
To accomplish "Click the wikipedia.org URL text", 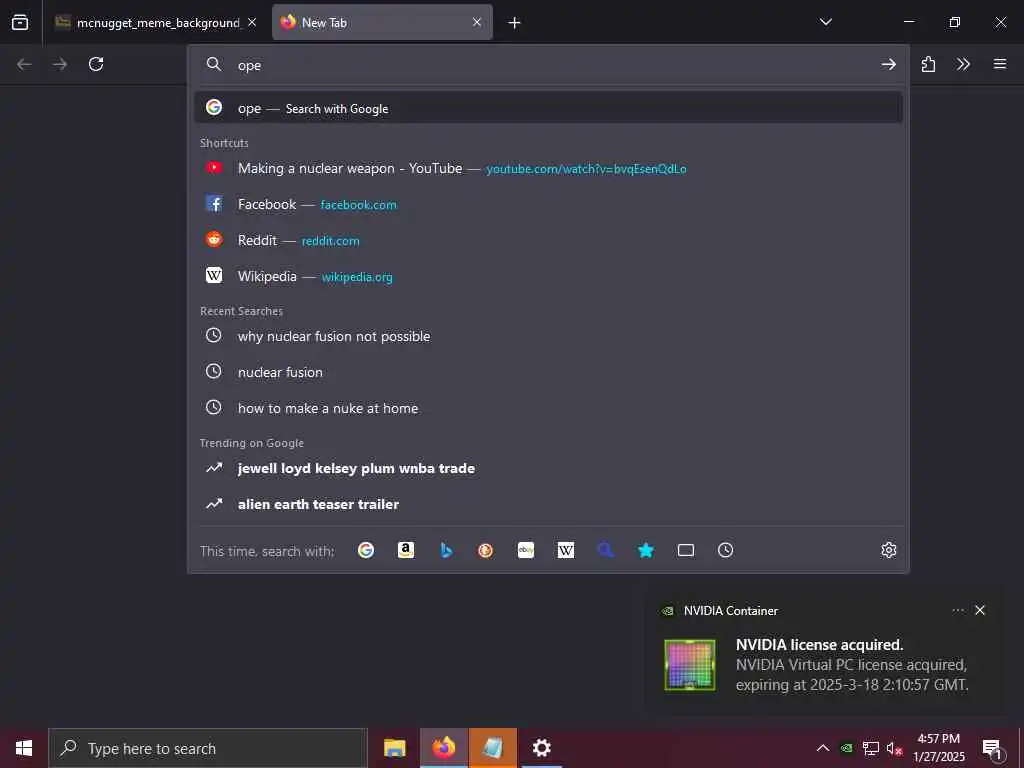I will [x=357, y=277].
